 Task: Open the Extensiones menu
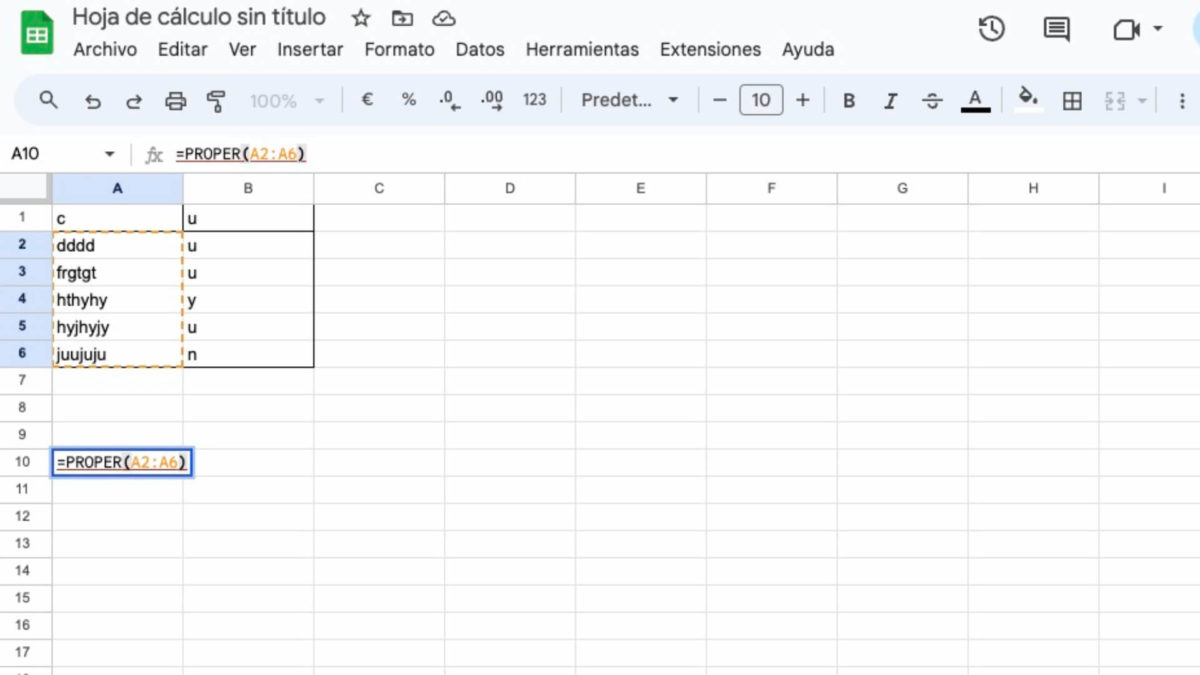tap(710, 49)
